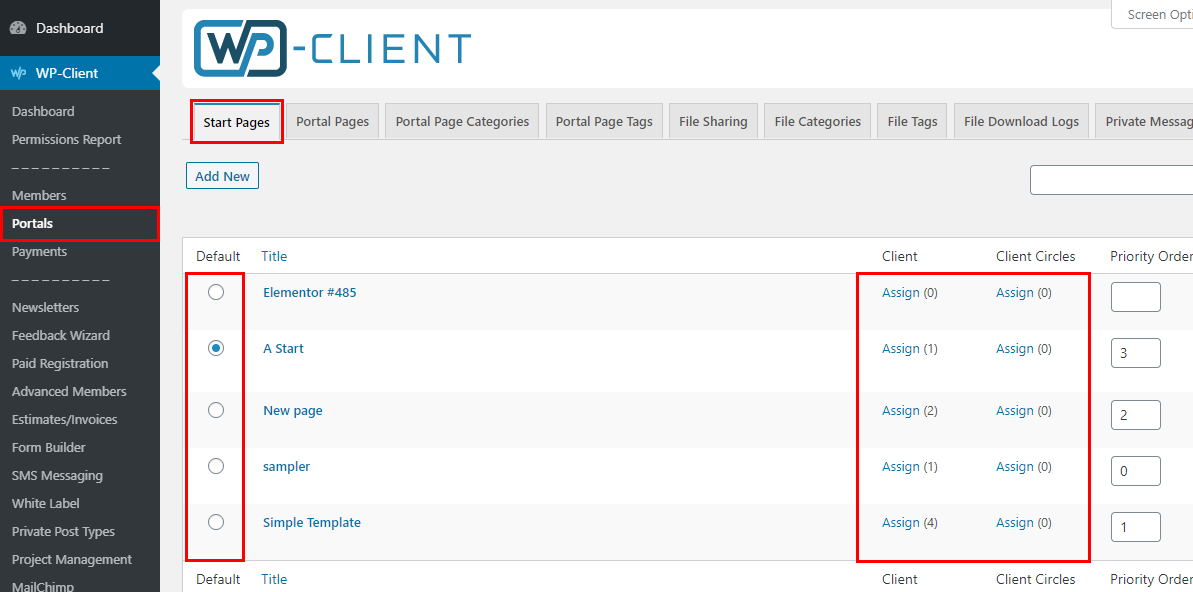
Task: Sort by Title in table footer
Action: coord(274,579)
